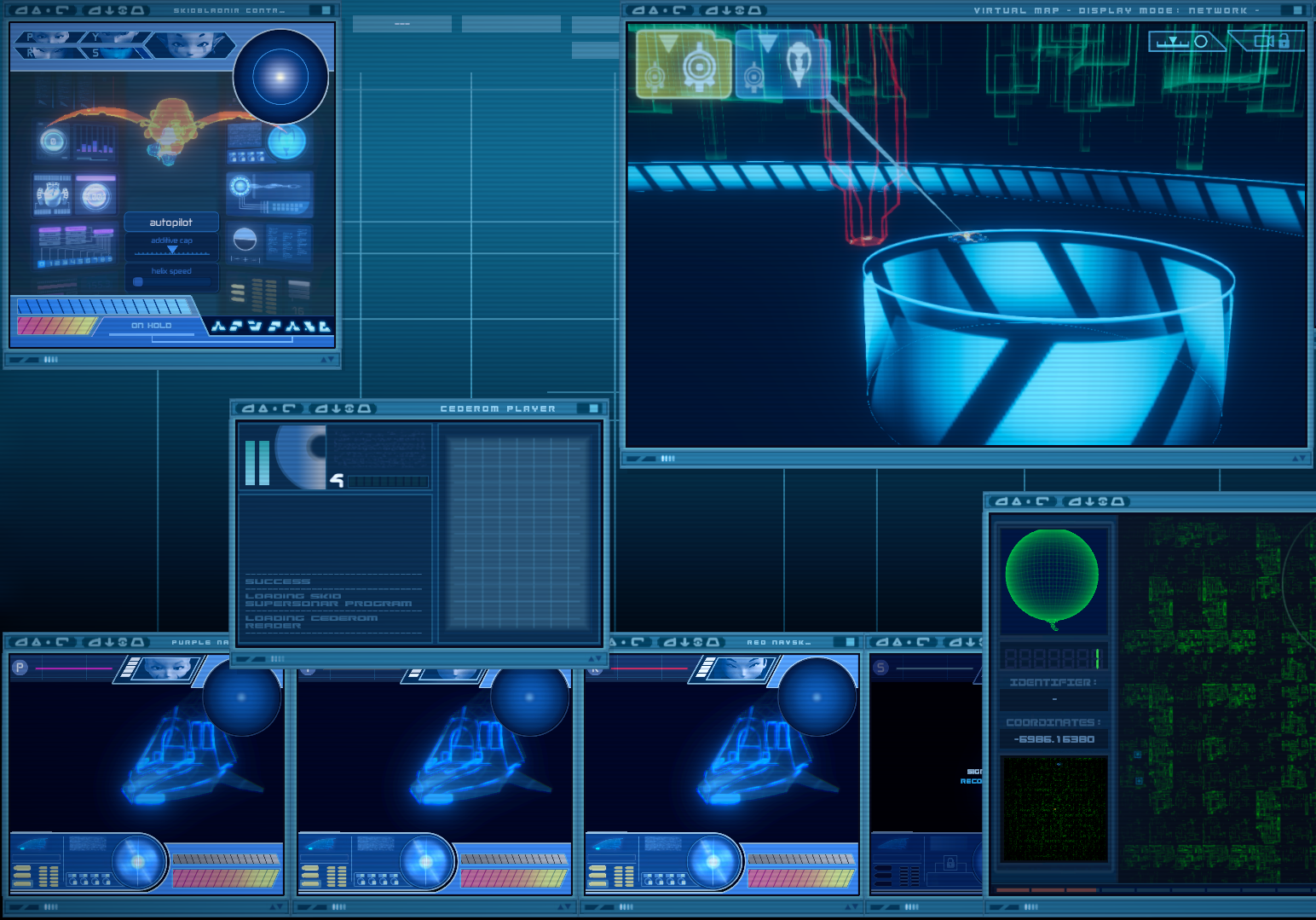The width and height of the screenshot is (1316, 920).
Task: Toggle the padlock row in Skidbladnir control
Action: pos(245,157)
